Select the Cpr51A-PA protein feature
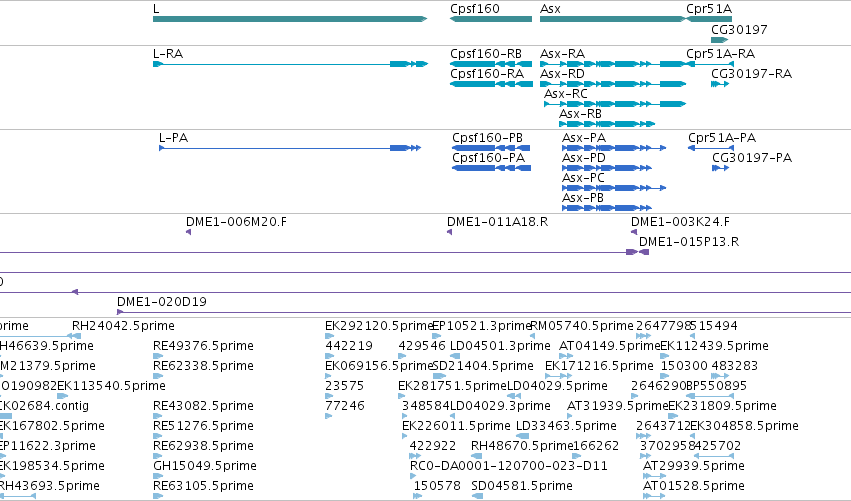851x501 pixels. click(x=711, y=148)
